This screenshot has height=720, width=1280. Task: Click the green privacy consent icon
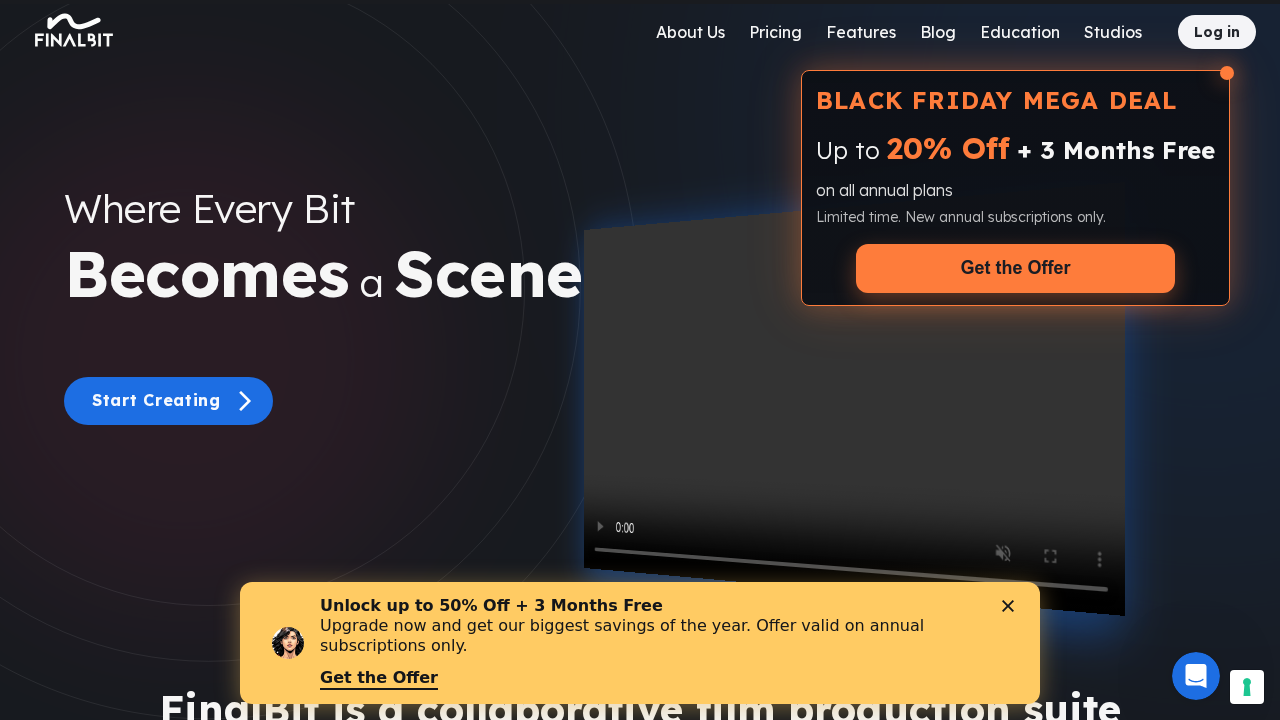coord(1247,687)
